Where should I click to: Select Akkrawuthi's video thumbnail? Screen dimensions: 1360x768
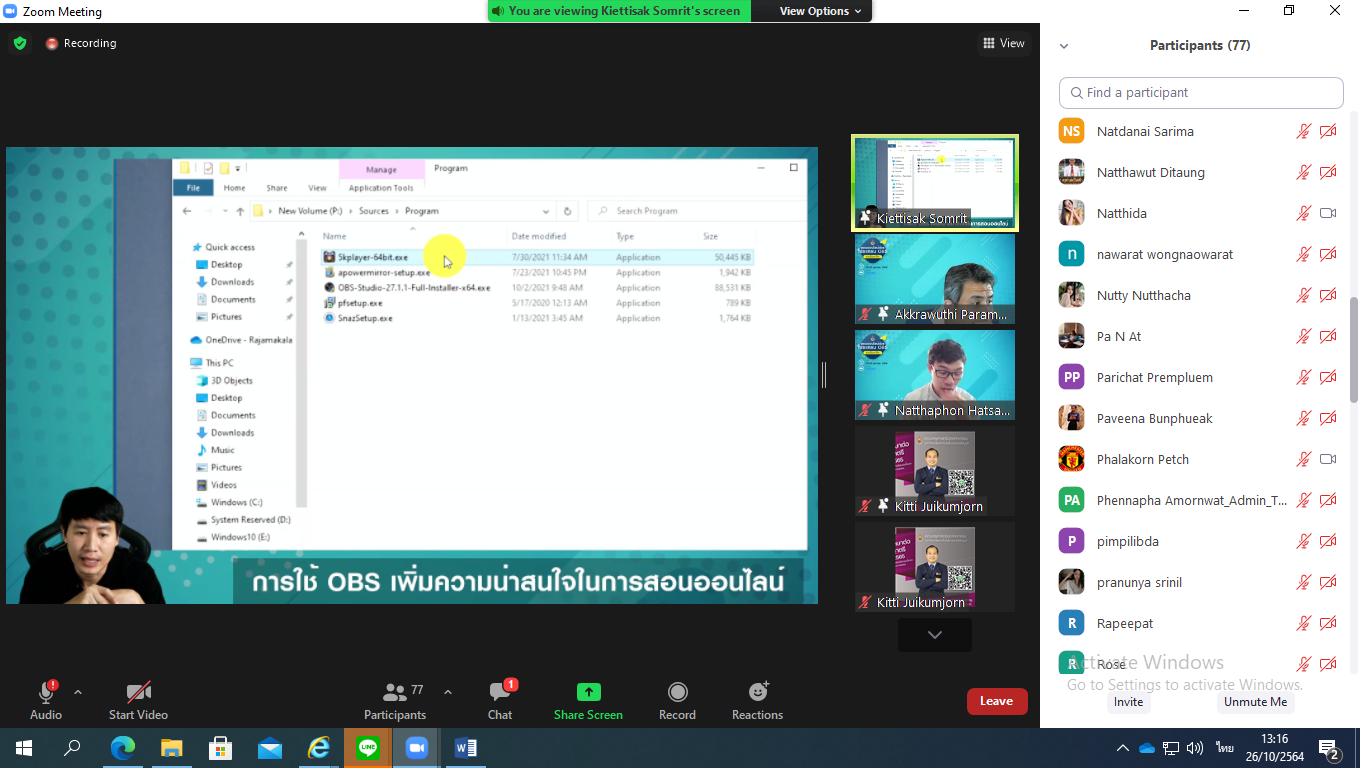pos(934,279)
